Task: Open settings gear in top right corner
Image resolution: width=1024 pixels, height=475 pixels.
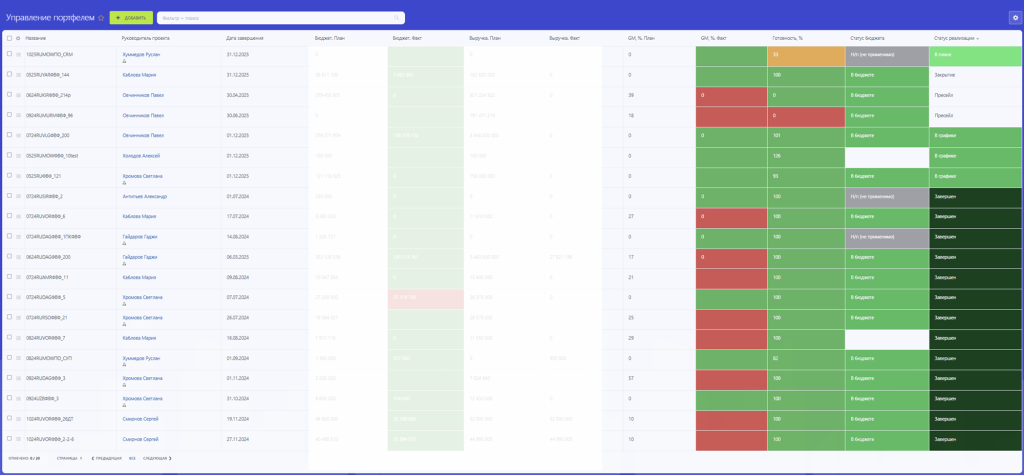Action: click(x=1015, y=17)
